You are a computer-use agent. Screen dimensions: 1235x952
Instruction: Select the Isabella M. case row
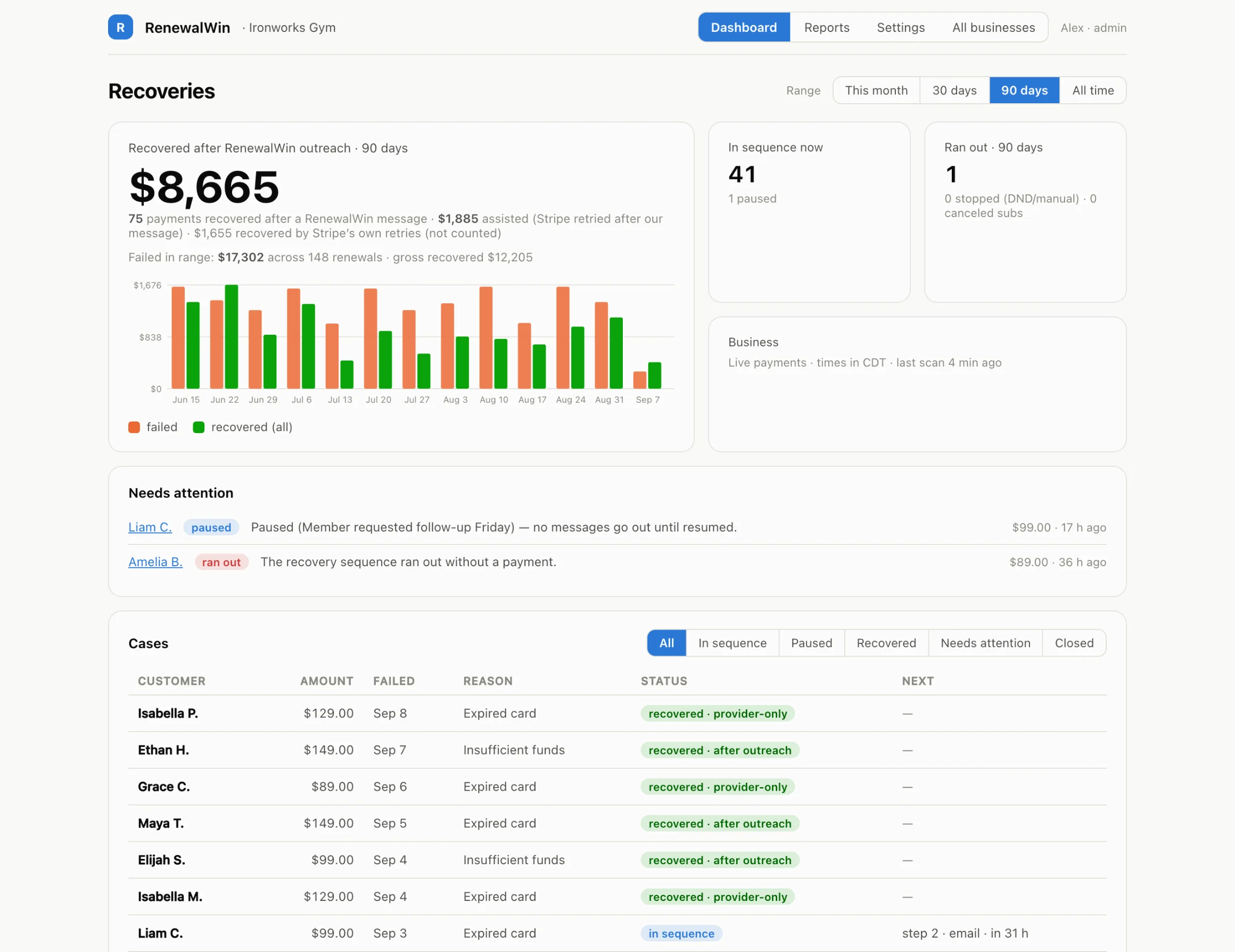[617, 897]
